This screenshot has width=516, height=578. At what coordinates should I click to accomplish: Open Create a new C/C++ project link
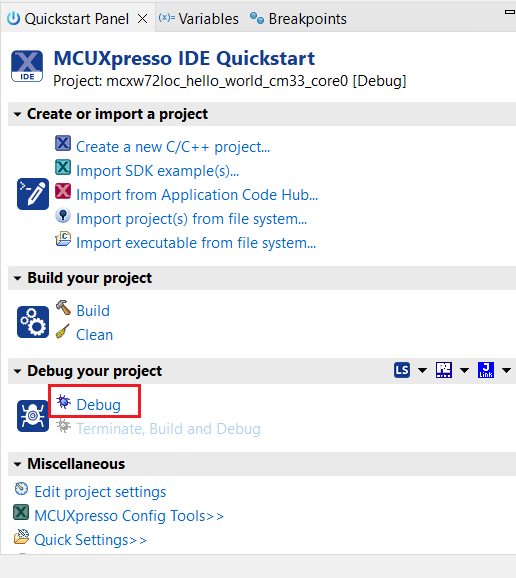point(173,147)
